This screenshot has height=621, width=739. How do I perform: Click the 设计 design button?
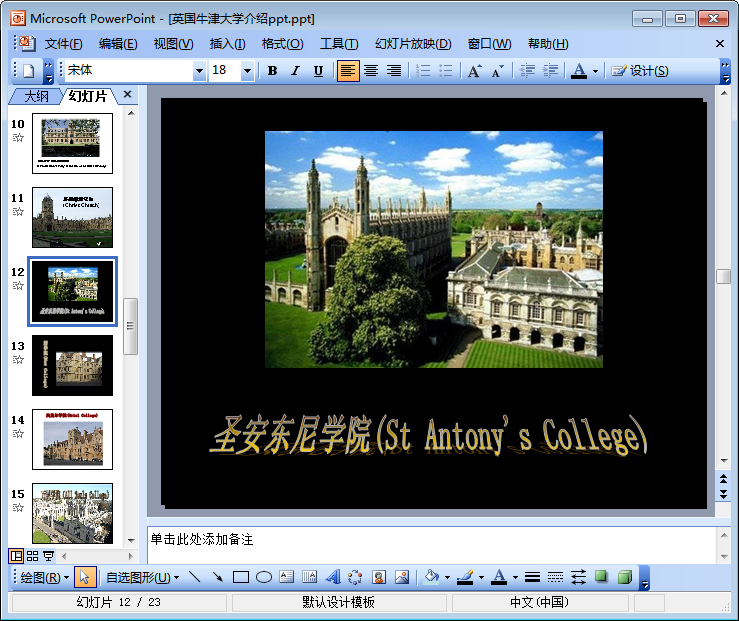pos(640,71)
